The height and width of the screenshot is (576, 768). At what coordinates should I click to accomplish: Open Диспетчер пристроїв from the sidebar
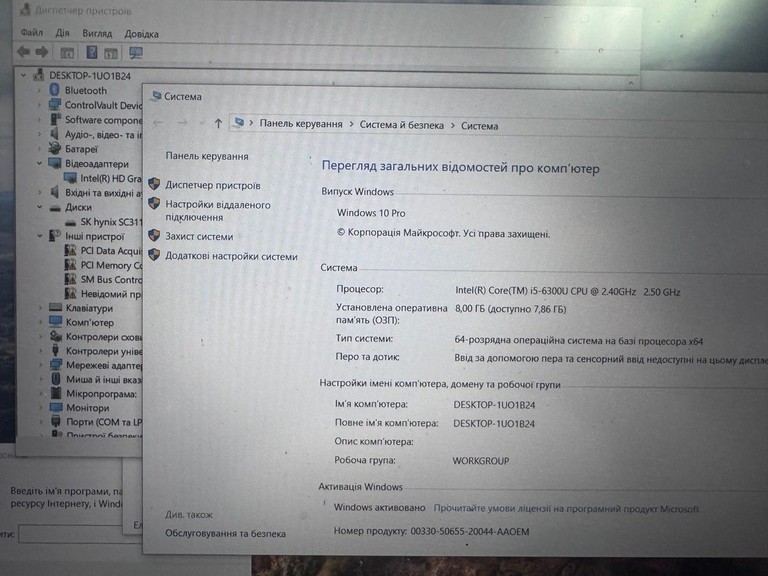(213, 186)
